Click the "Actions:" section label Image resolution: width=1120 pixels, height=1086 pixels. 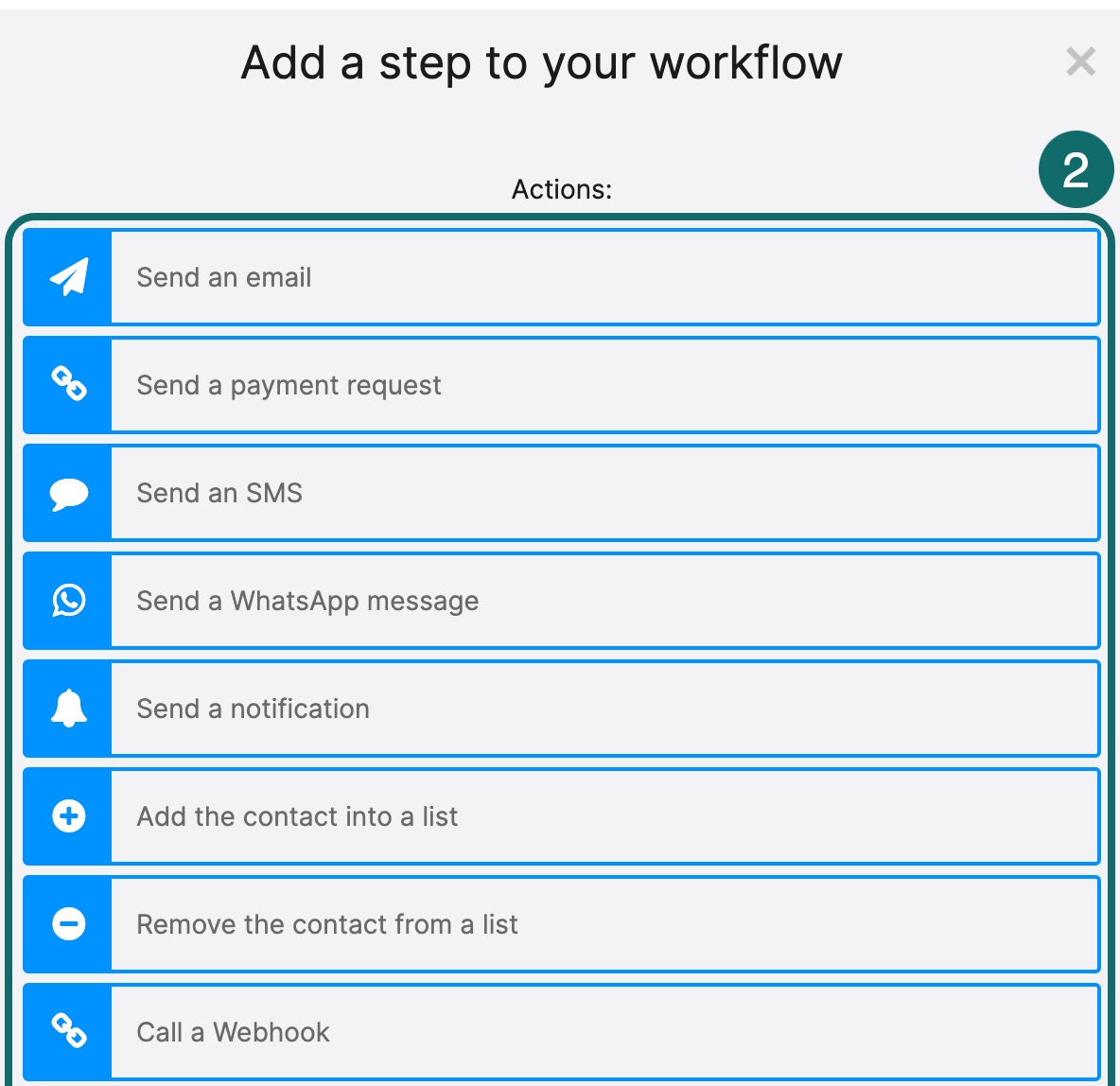click(x=562, y=189)
